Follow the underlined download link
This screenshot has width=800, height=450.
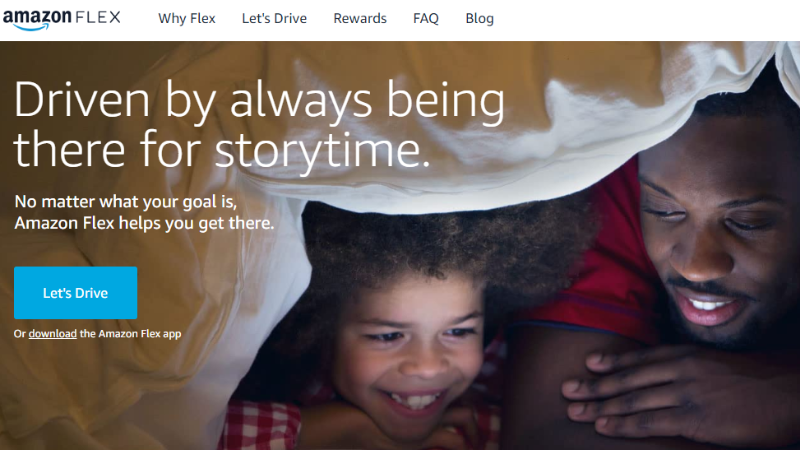pos(52,333)
